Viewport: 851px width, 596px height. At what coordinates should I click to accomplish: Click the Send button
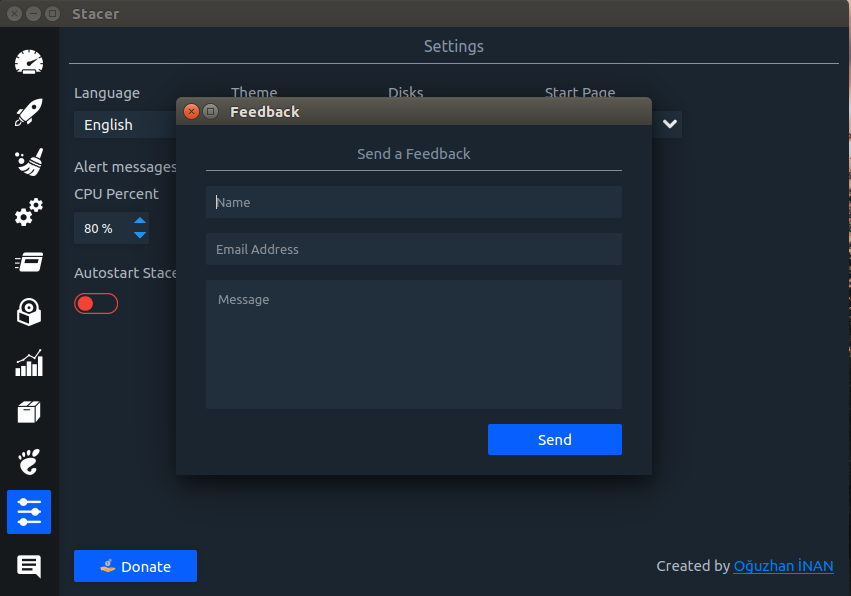(x=555, y=440)
